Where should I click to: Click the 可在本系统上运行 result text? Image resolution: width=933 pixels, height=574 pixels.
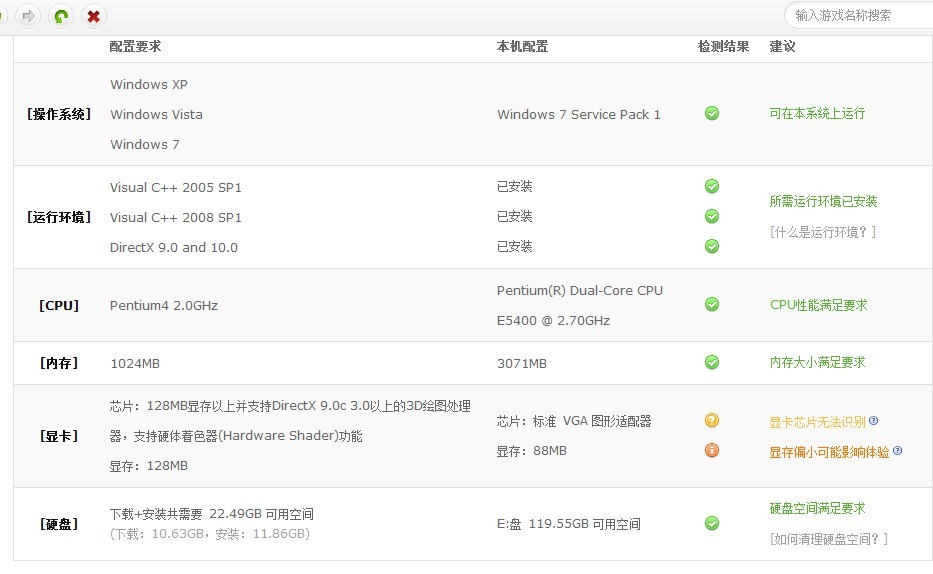tap(817, 113)
